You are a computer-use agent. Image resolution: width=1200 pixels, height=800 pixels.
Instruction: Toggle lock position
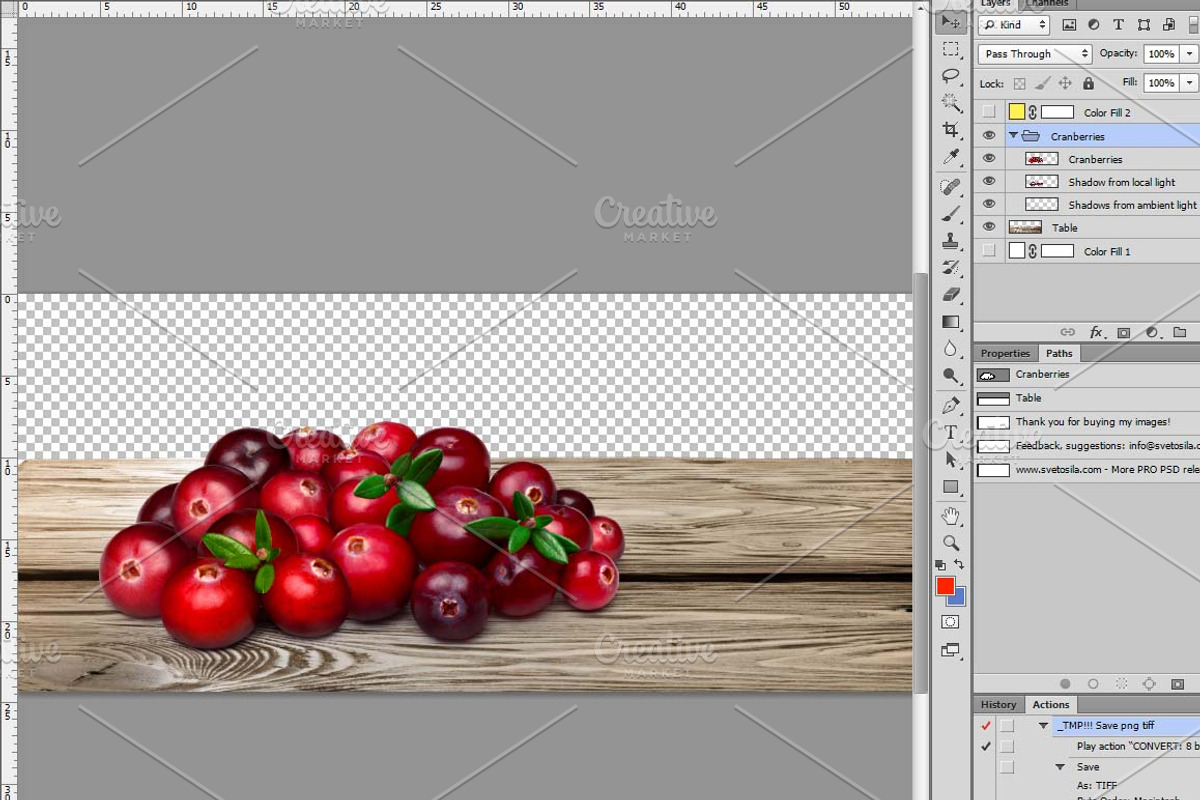click(1065, 83)
